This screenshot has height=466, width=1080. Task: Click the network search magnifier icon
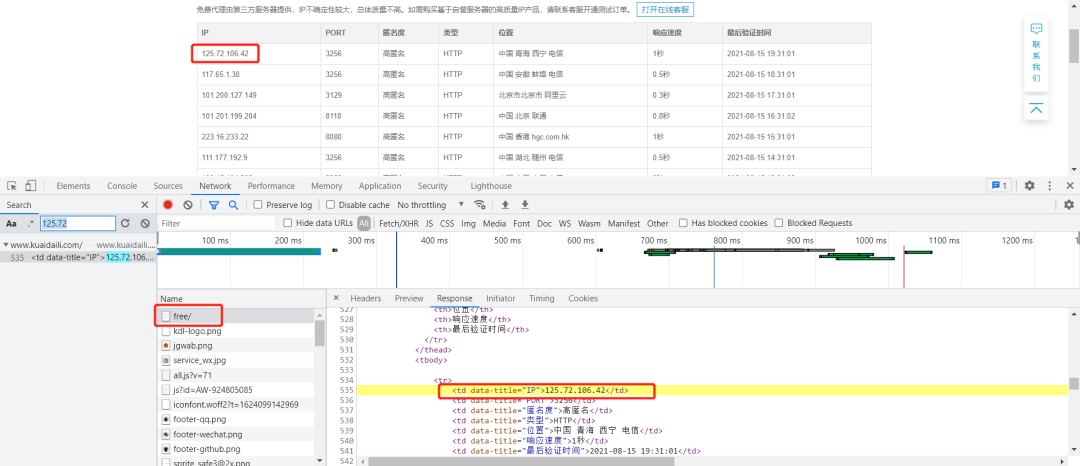233,205
